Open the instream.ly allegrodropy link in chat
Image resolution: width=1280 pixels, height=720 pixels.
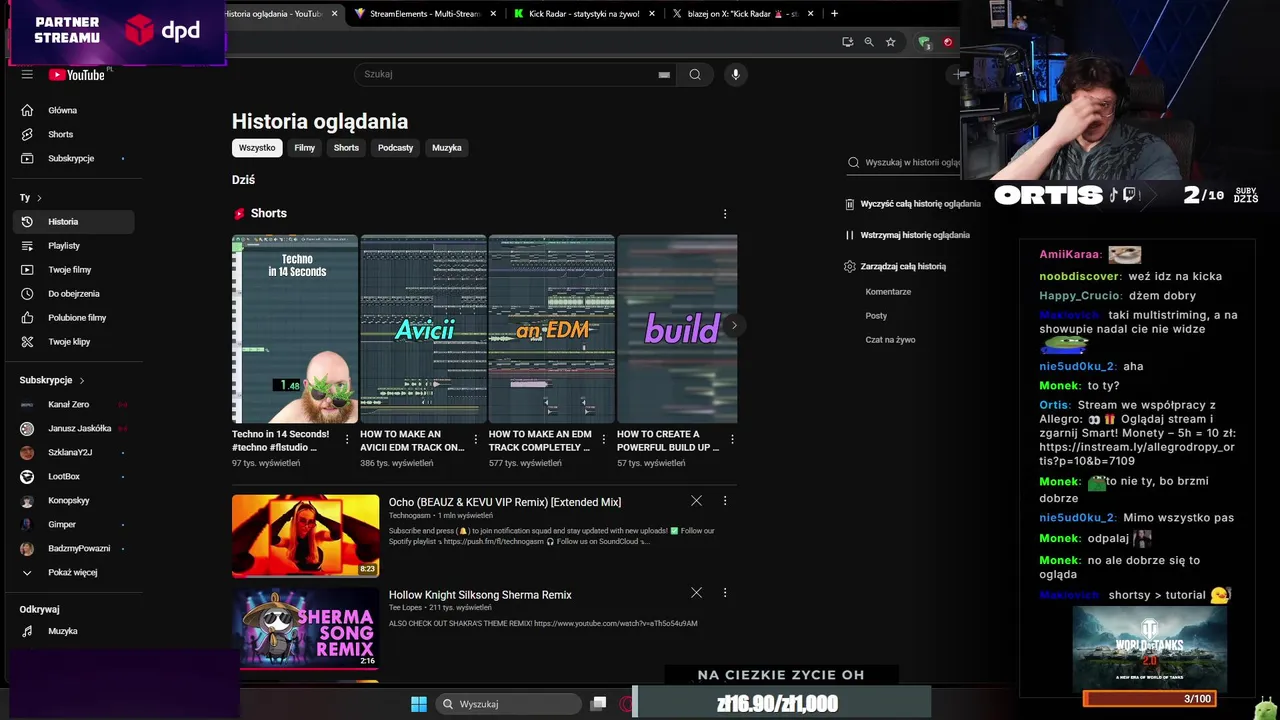pos(1137,454)
